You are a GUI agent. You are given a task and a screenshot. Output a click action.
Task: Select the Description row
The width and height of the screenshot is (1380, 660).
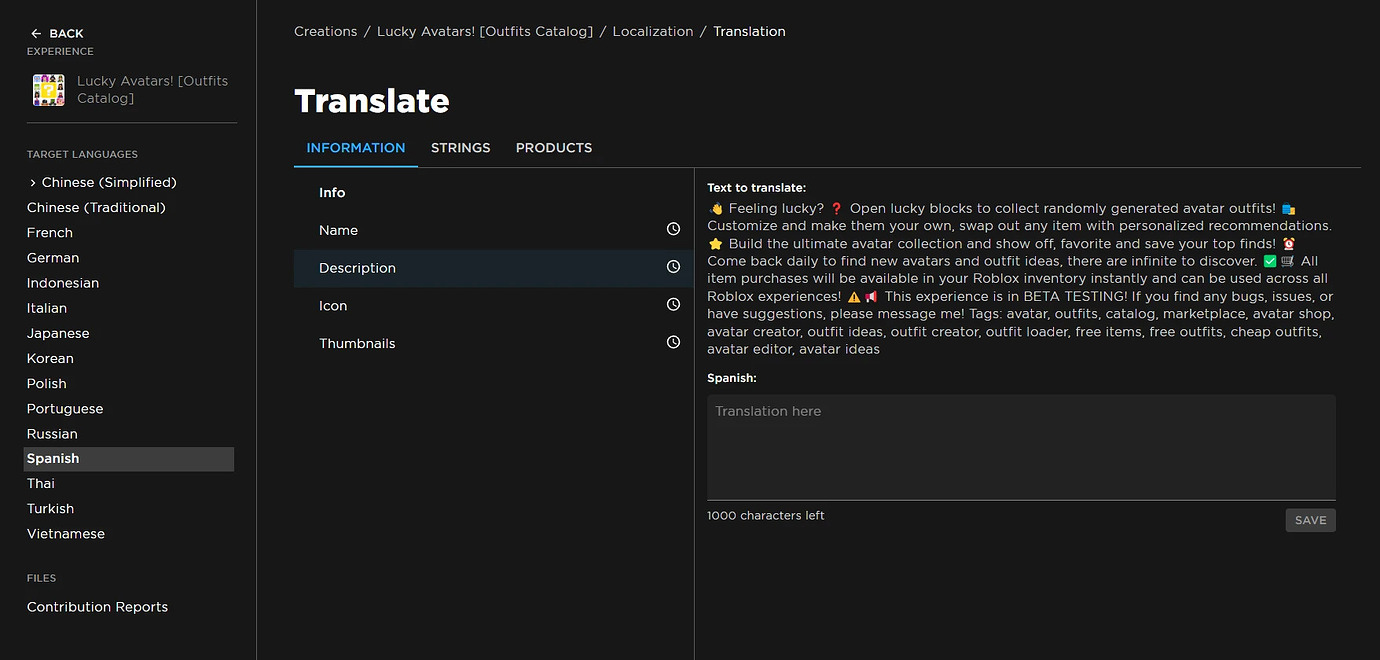tap(493, 268)
